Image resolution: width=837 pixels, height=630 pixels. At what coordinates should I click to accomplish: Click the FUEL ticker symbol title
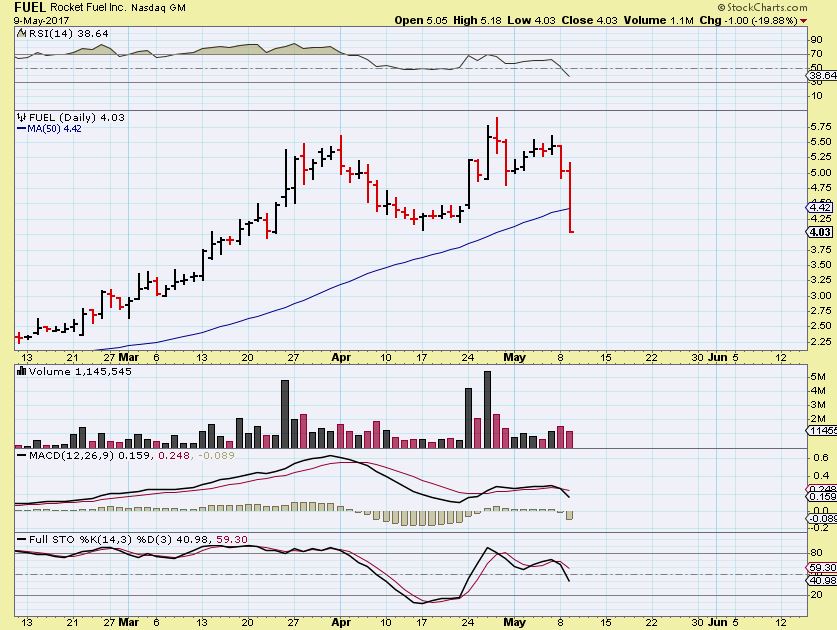point(30,7)
